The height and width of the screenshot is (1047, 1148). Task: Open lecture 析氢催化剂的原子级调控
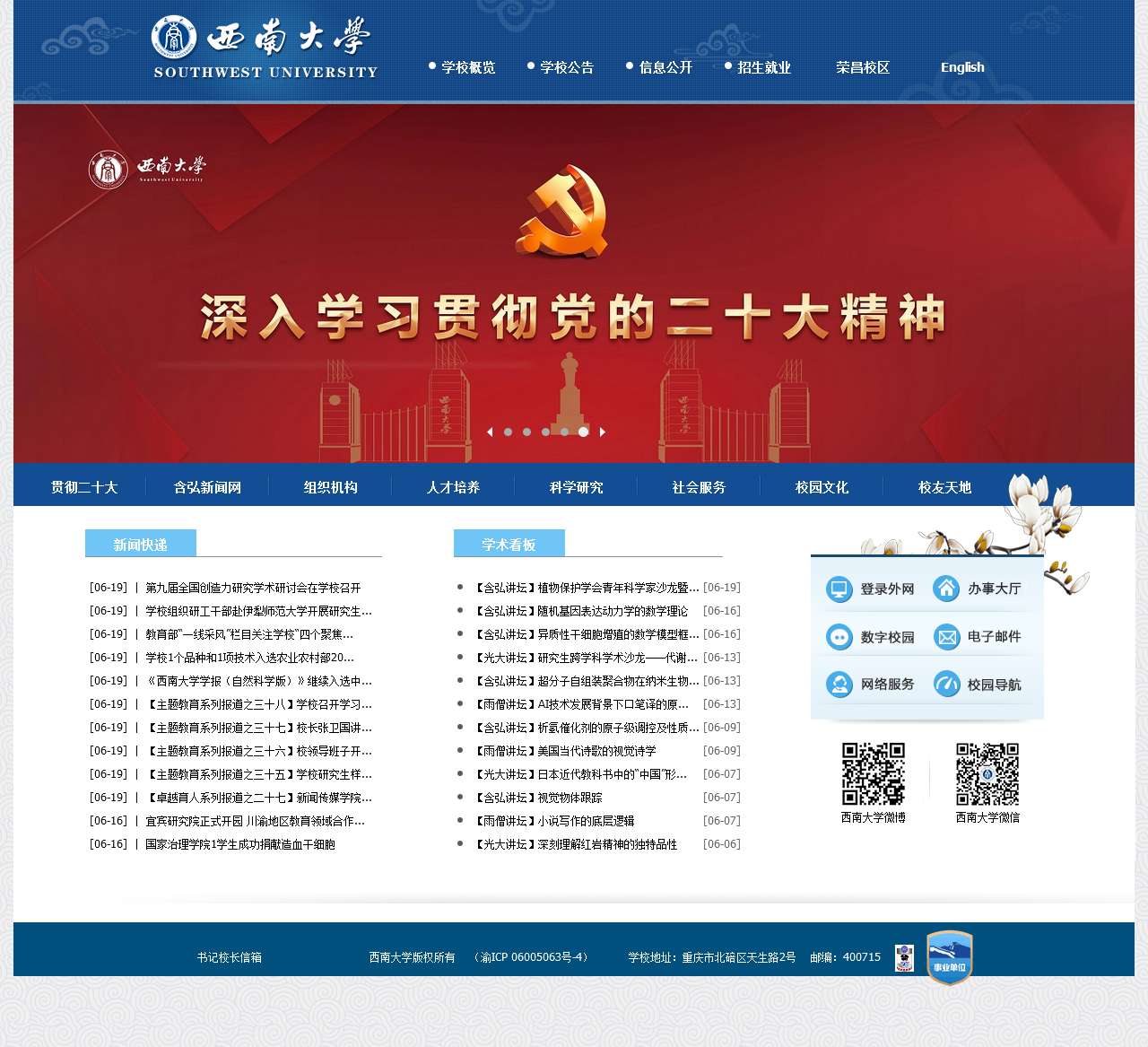(x=587, y=728)
